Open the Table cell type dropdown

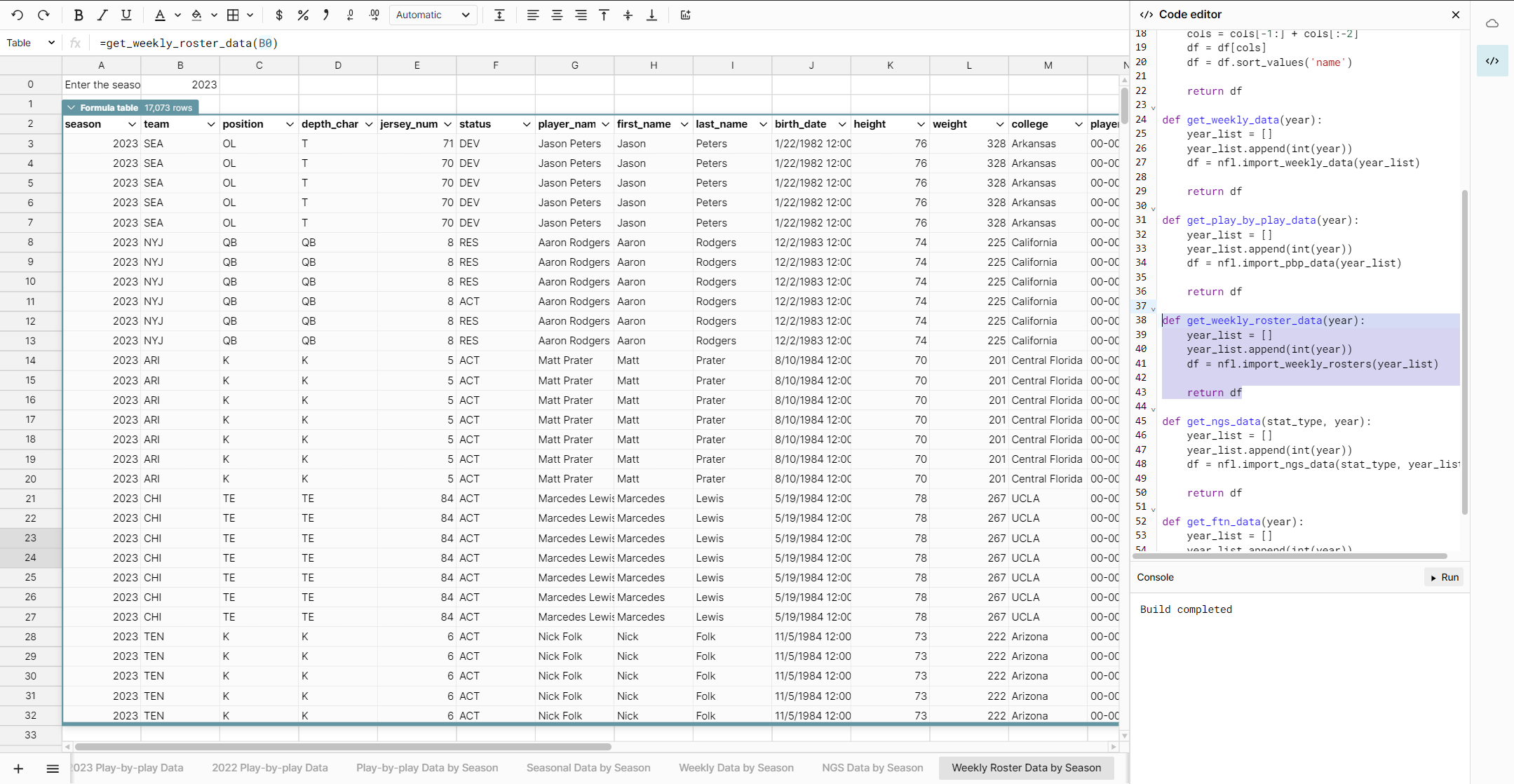coord(31,43)
